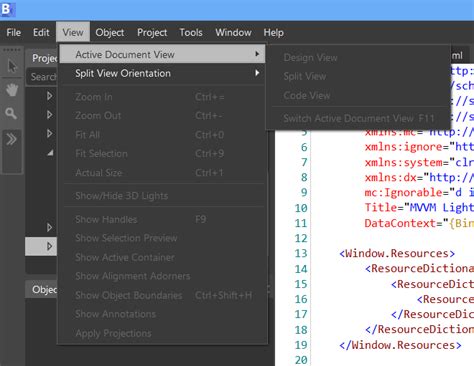Open the Object menu
Screen dimensions: 474x366
[110, 33]
